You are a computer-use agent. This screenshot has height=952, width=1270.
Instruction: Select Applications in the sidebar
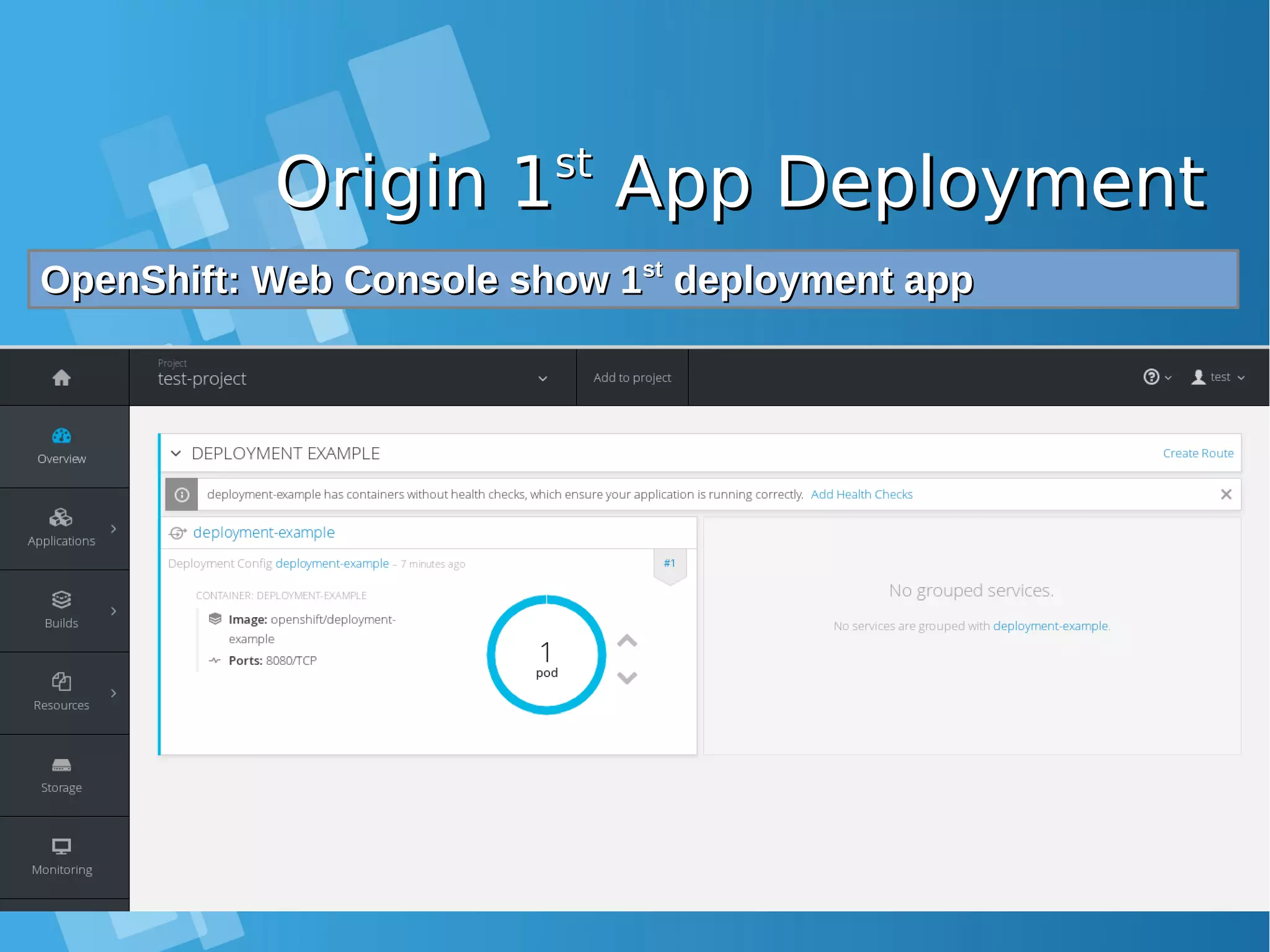point(64,529)
